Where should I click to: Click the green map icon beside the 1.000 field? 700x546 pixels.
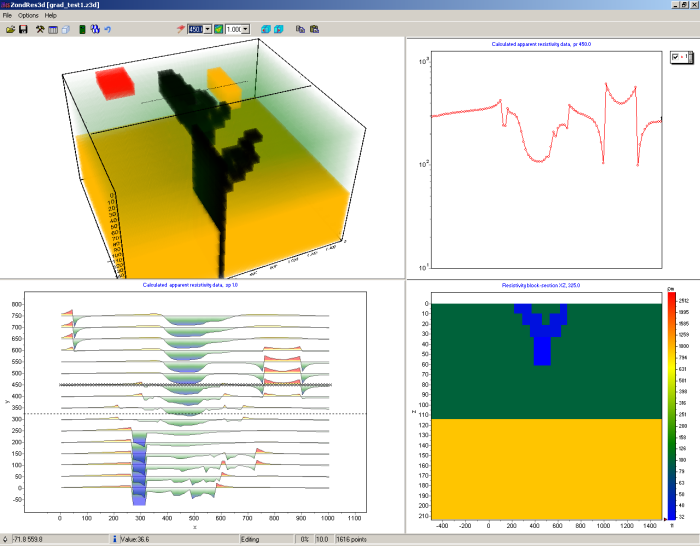pyautogui.click(x=218, y=30)
